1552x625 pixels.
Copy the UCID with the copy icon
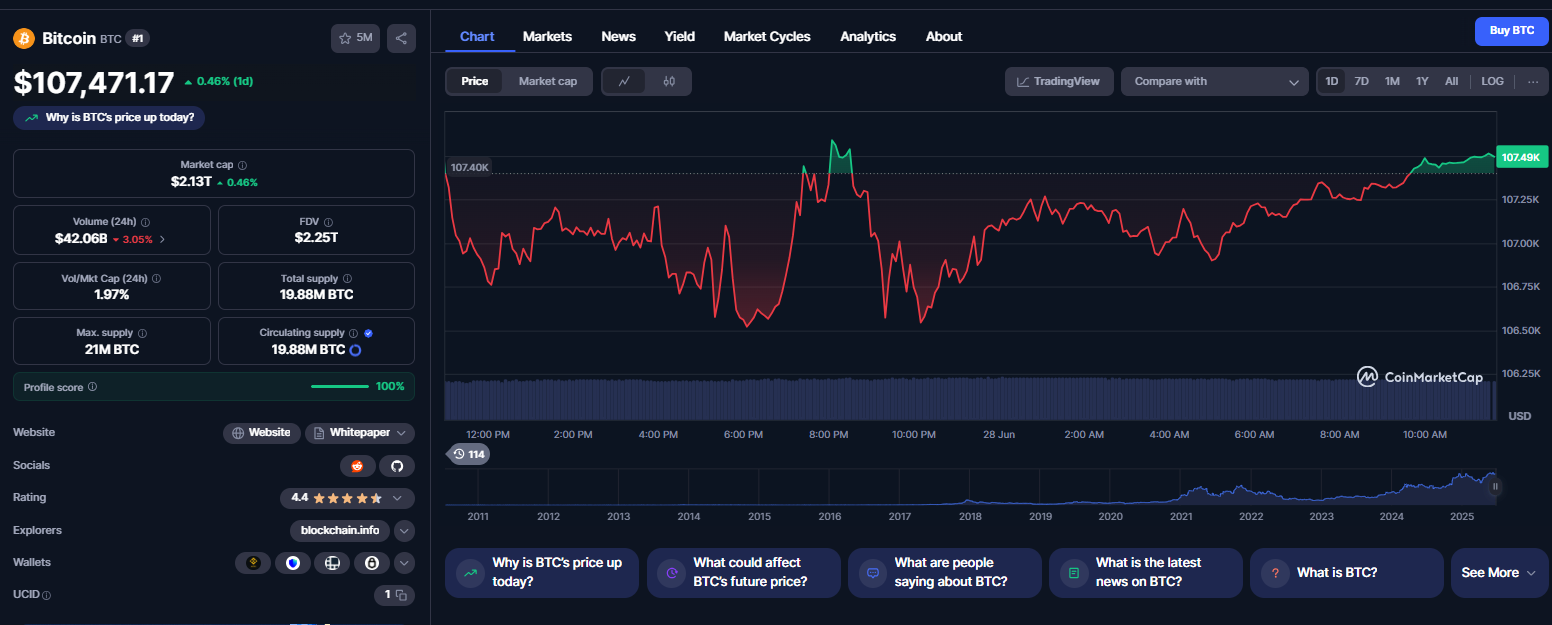pyautogui.click(x=401, y=595)
